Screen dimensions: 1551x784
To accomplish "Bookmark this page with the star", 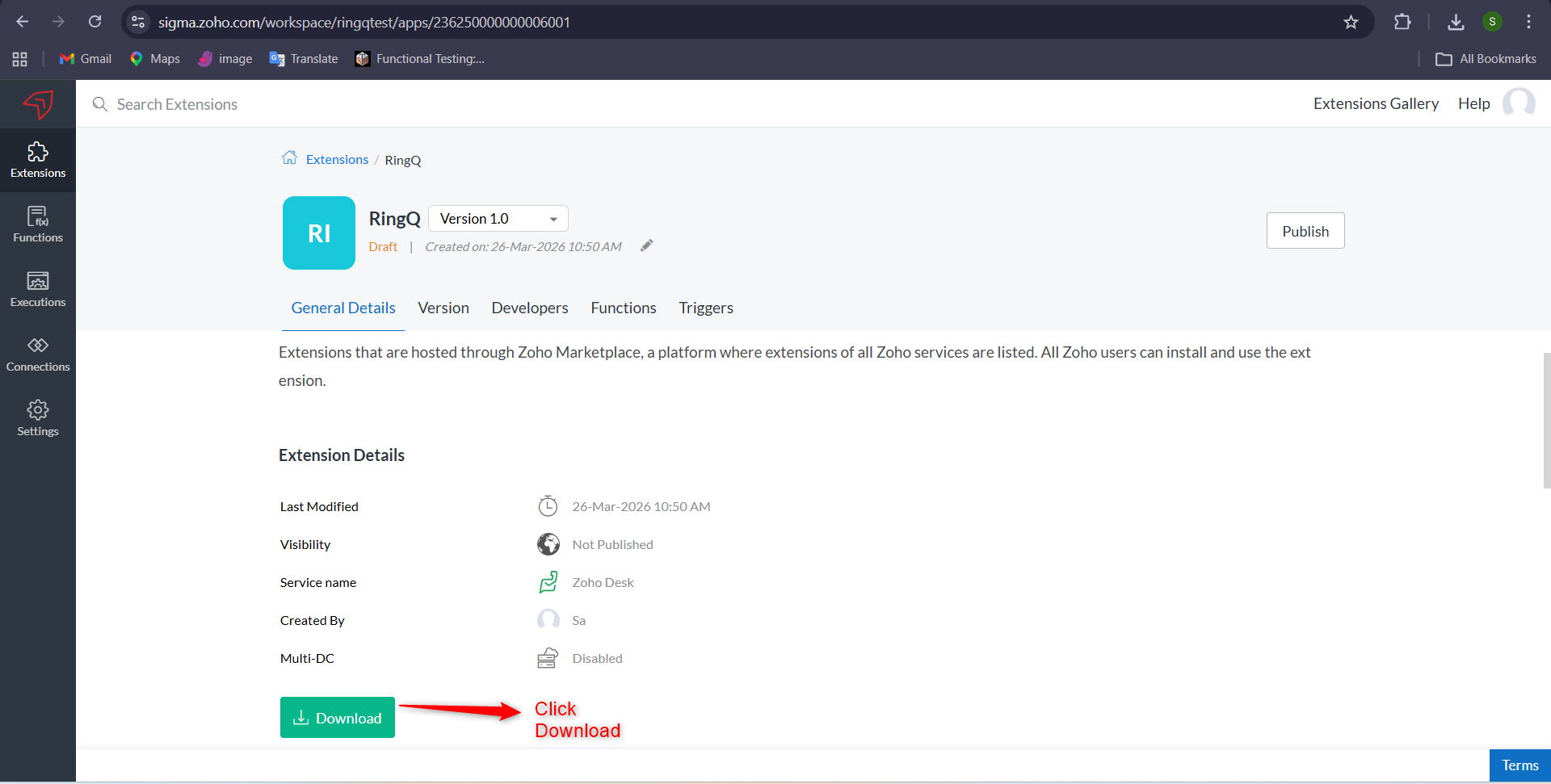I will (x=1351, y=22).
